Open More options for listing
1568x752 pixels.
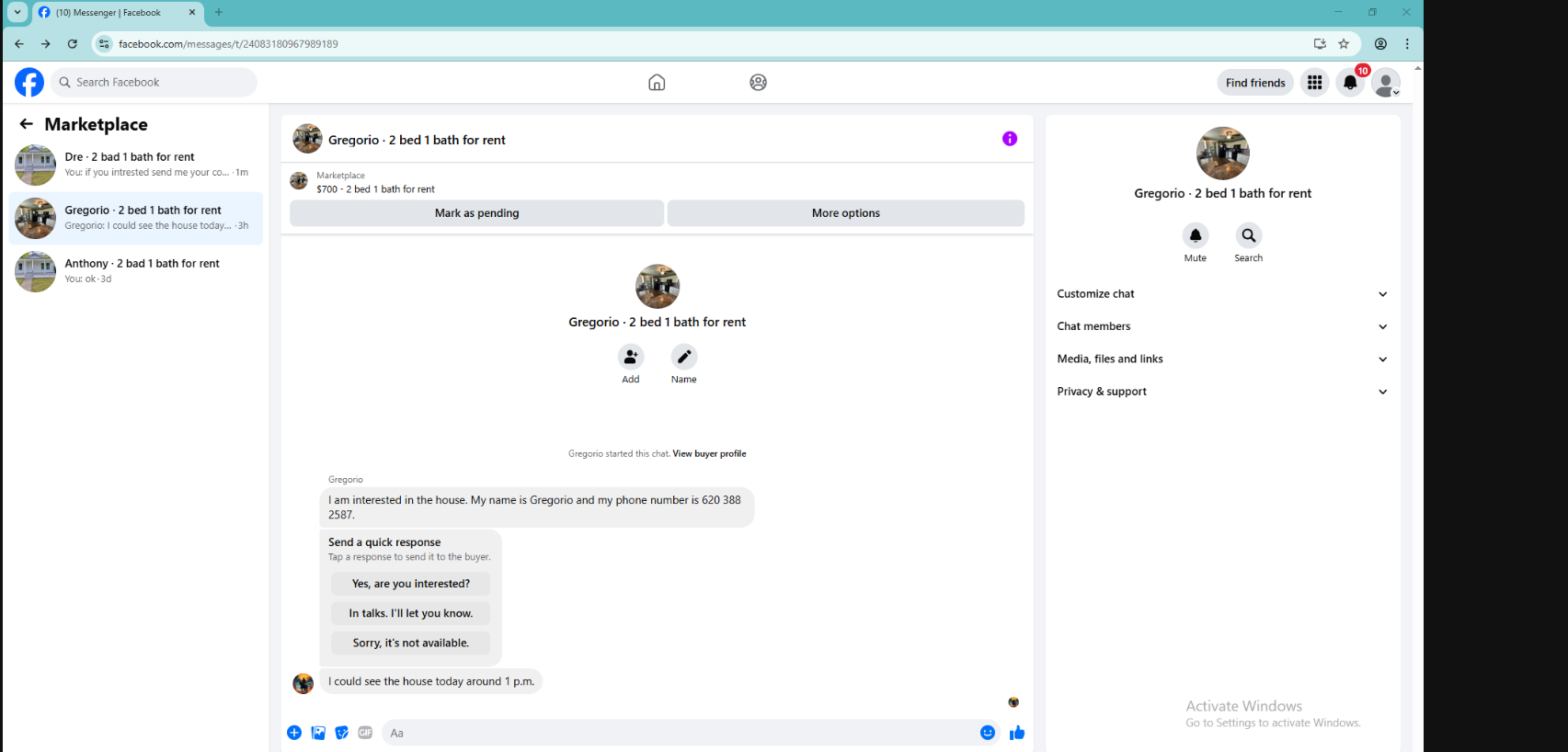846,213
